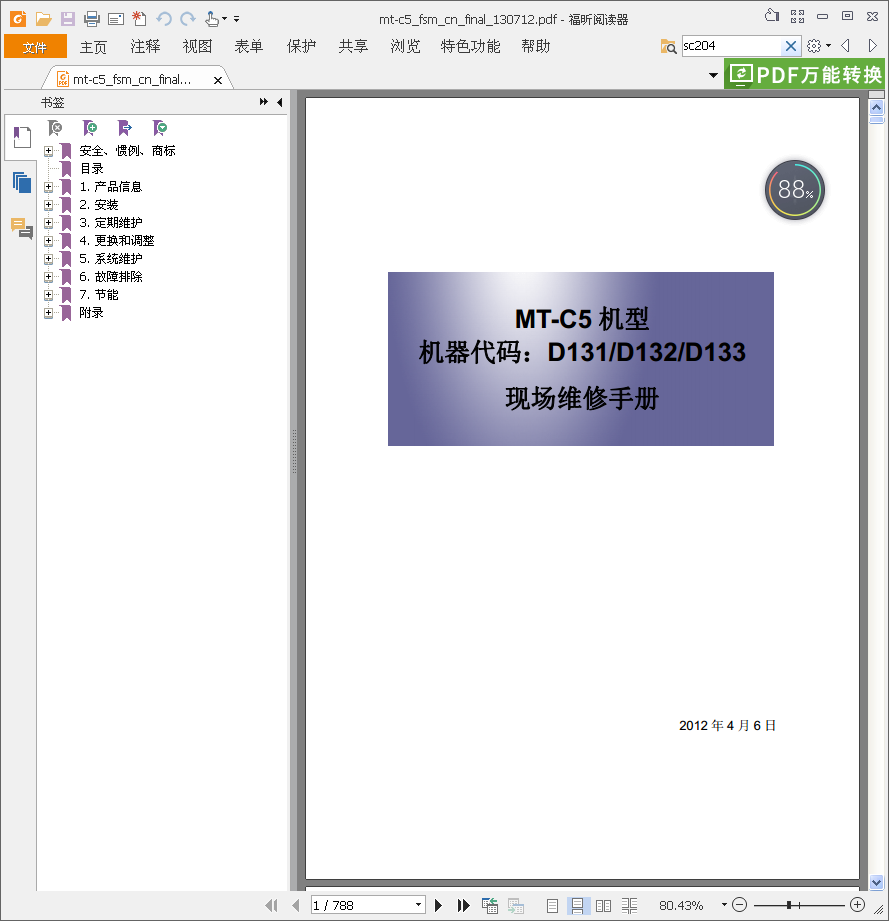The height and width of the screenshot is (921, 889).
Task: Close the mt-c5_fsm_cn_final document tab
Action: 218,80
